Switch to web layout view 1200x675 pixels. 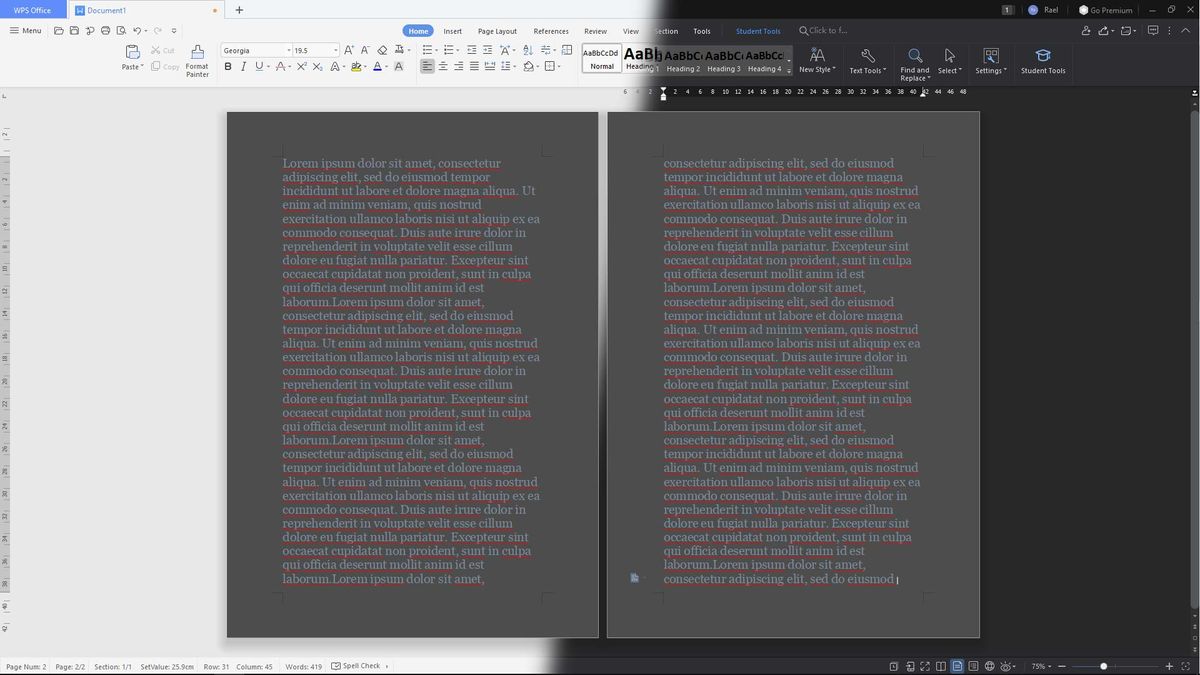pos(989,666)
